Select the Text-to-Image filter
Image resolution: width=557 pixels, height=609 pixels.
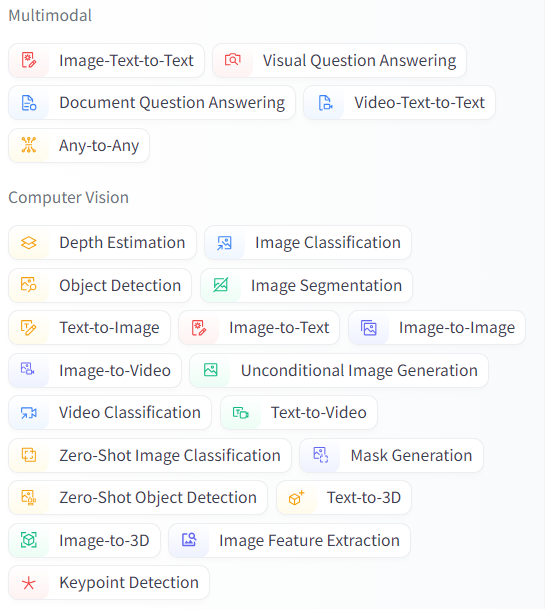(x=89, y=327)
